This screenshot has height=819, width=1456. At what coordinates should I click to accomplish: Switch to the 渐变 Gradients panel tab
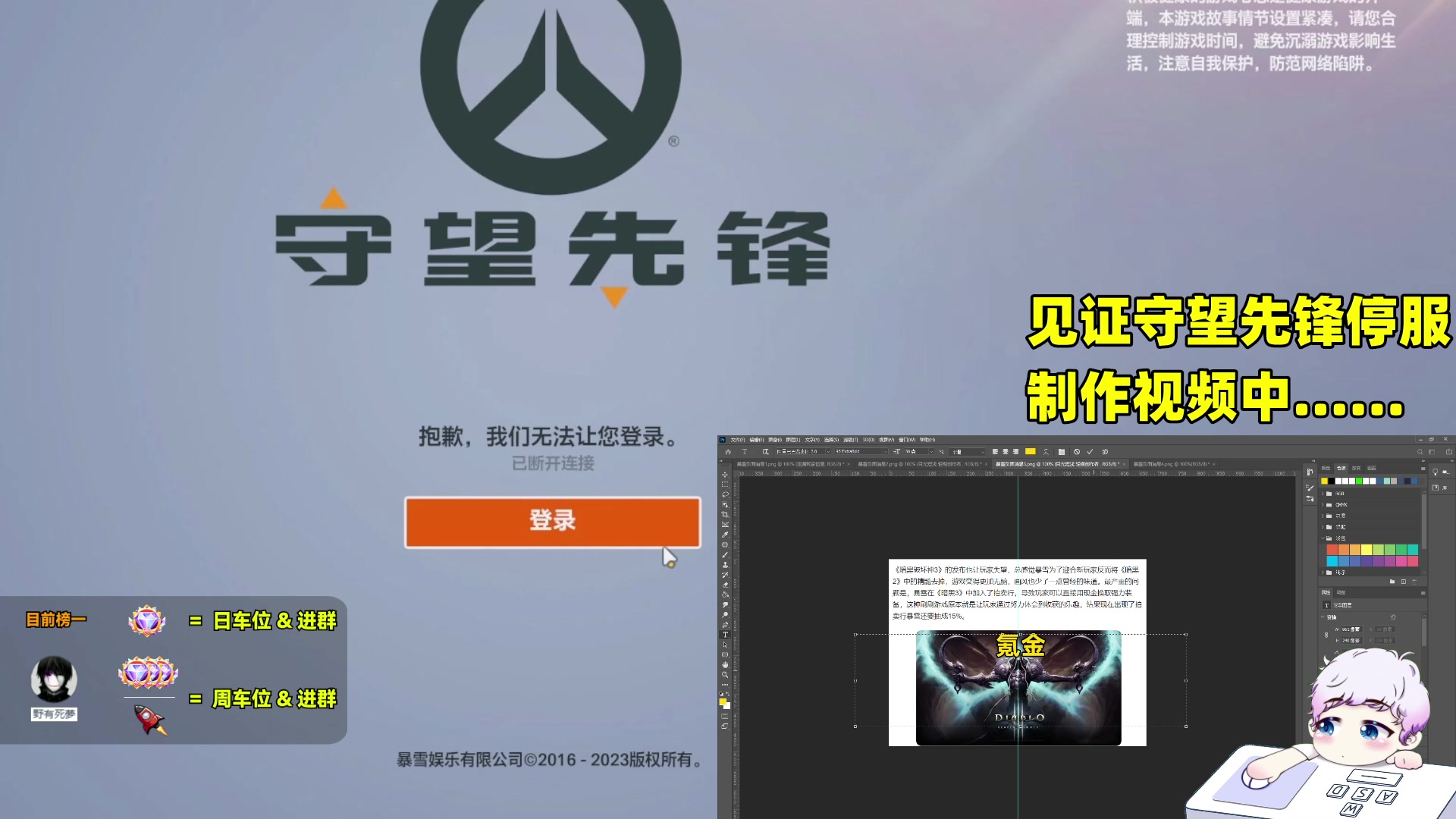(x=1356, y=468)
